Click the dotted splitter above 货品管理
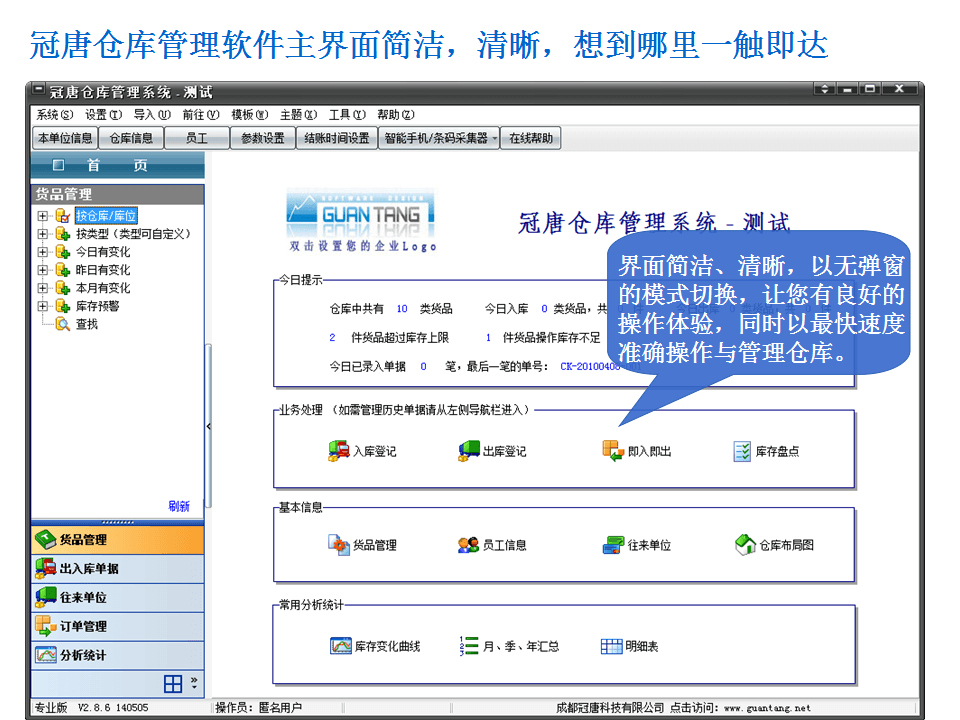This screenshot has height=720, width=960. pos(118,522)
